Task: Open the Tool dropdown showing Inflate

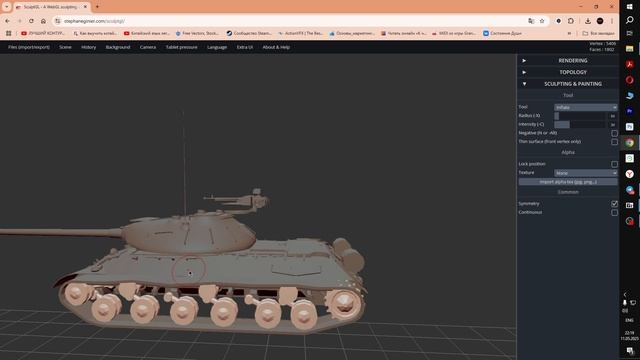Action: click(585, 107)
